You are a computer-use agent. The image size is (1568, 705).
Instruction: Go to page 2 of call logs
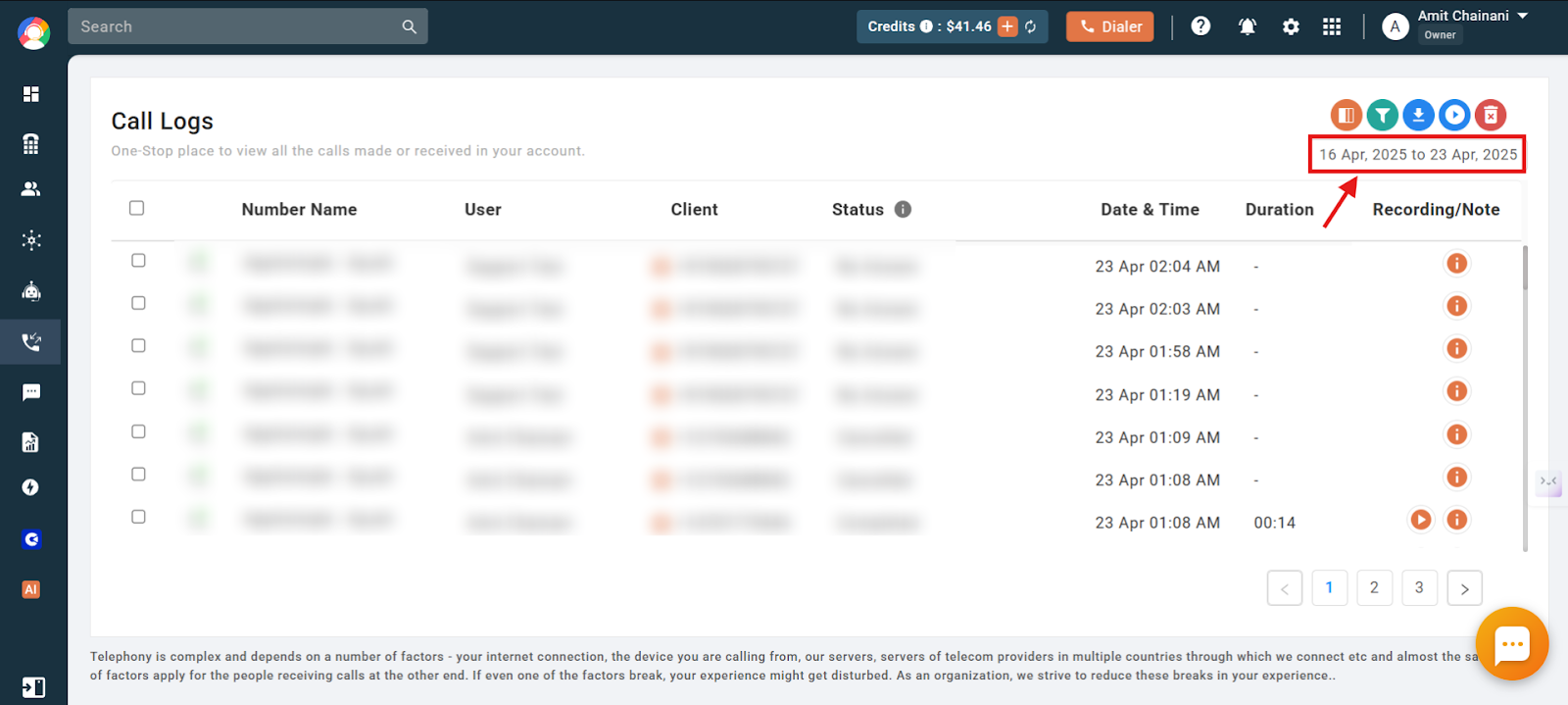[1374, 587]
